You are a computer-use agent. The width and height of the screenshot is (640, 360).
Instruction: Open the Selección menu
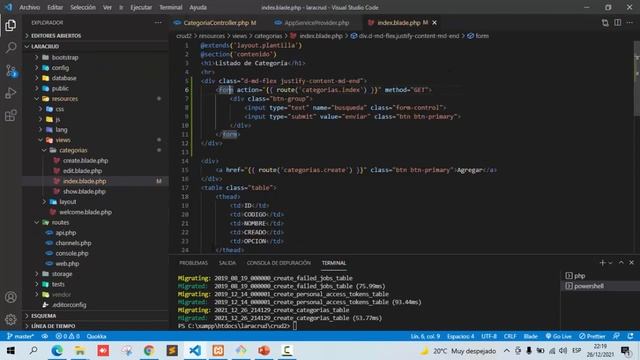pos(83,7)
